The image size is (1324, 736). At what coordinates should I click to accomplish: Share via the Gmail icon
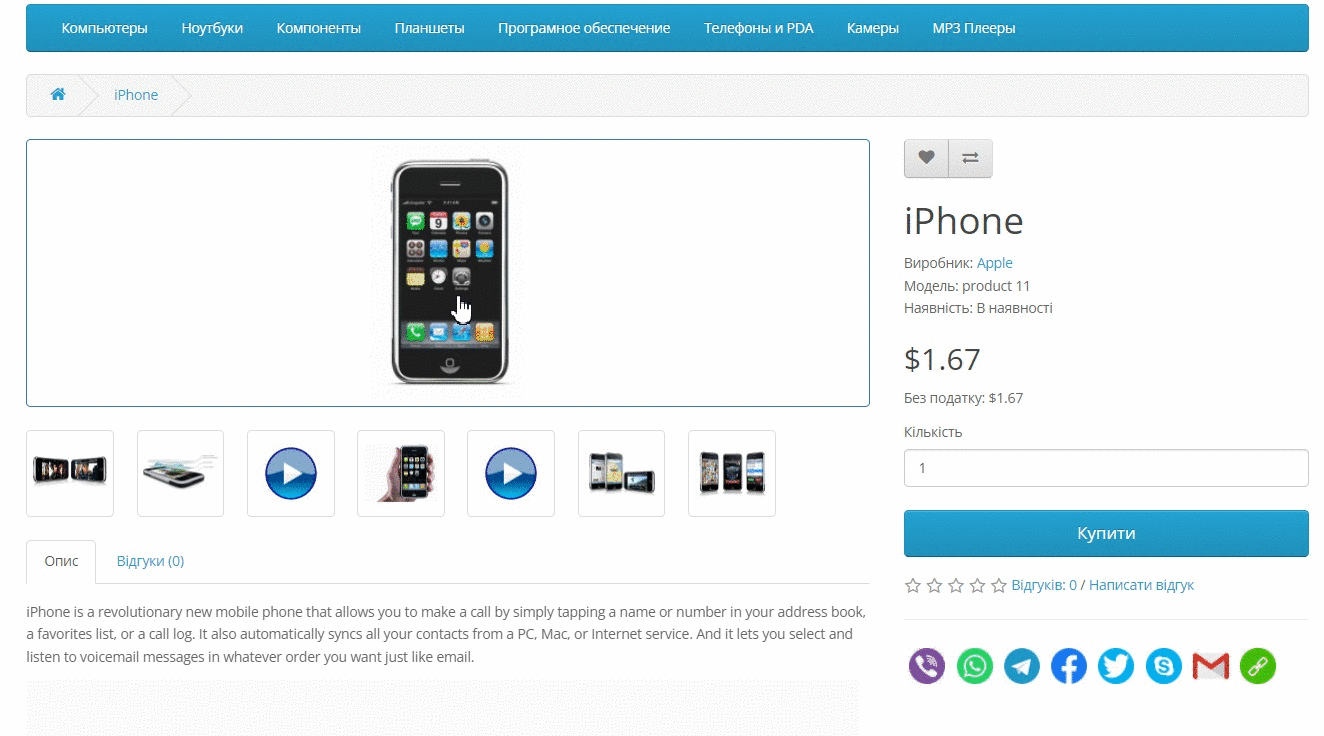point(1211,666)
